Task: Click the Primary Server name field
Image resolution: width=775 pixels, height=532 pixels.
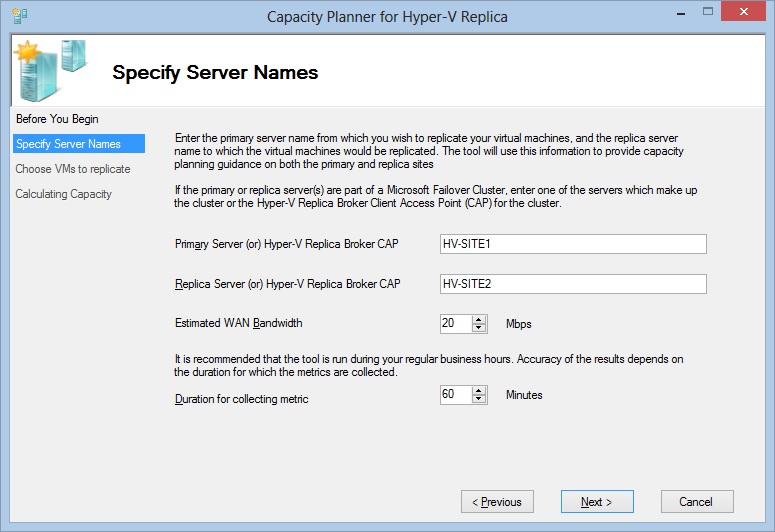Action: [573, 244]
